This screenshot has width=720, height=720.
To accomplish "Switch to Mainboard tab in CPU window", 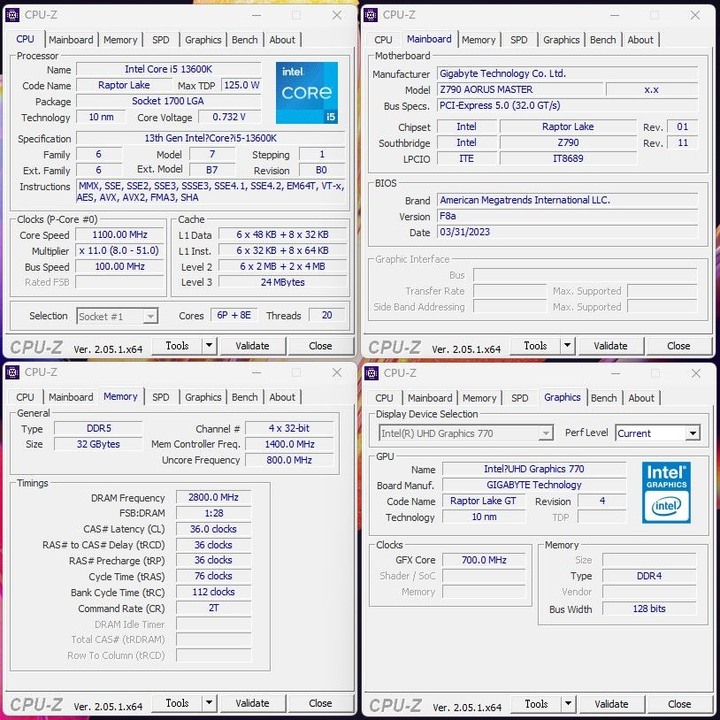I will 71,40.
